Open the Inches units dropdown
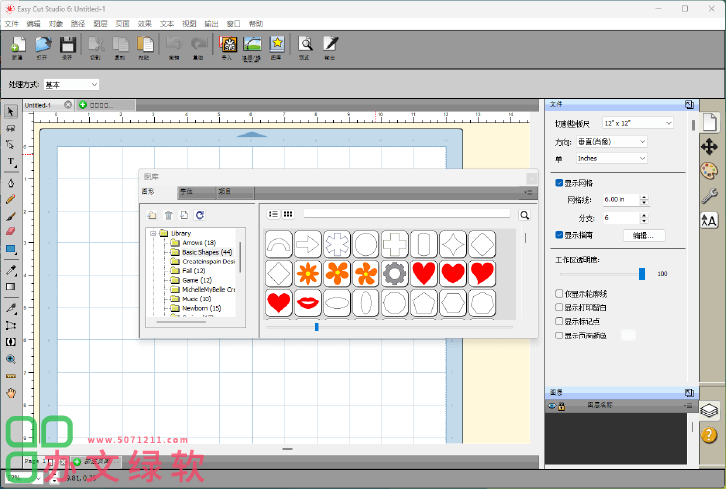The height and width of the screenshot is (489, 726). pyautogui.click(x=611, y=158)
